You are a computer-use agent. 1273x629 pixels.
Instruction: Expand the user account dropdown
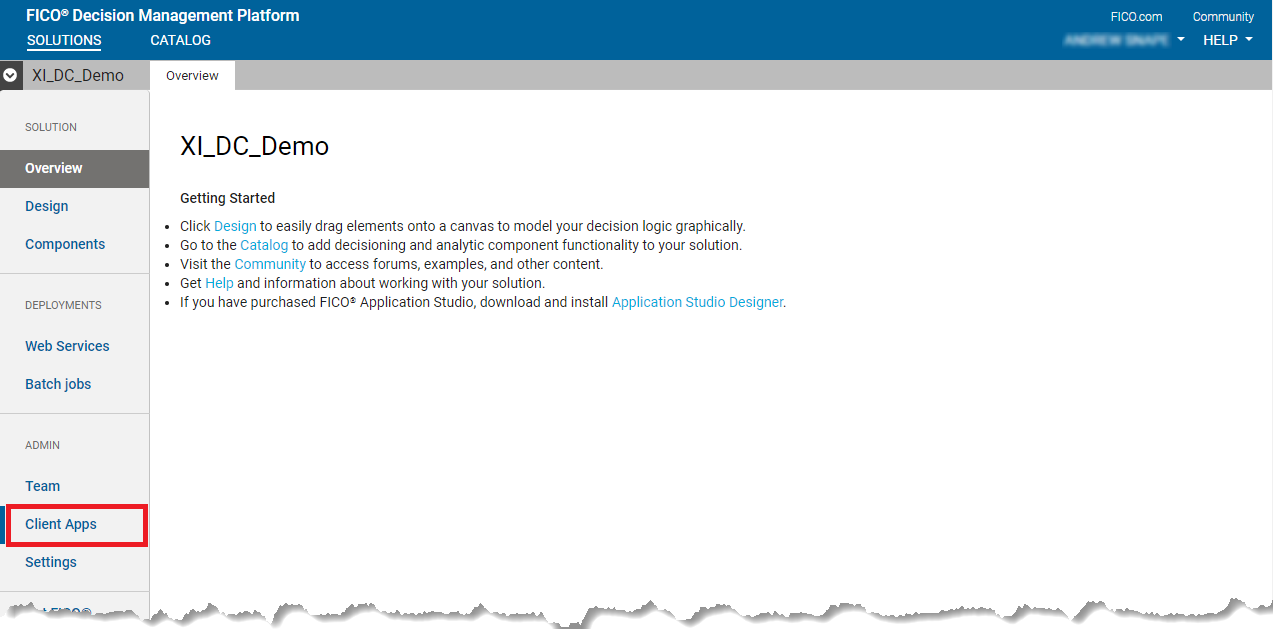1124,40
